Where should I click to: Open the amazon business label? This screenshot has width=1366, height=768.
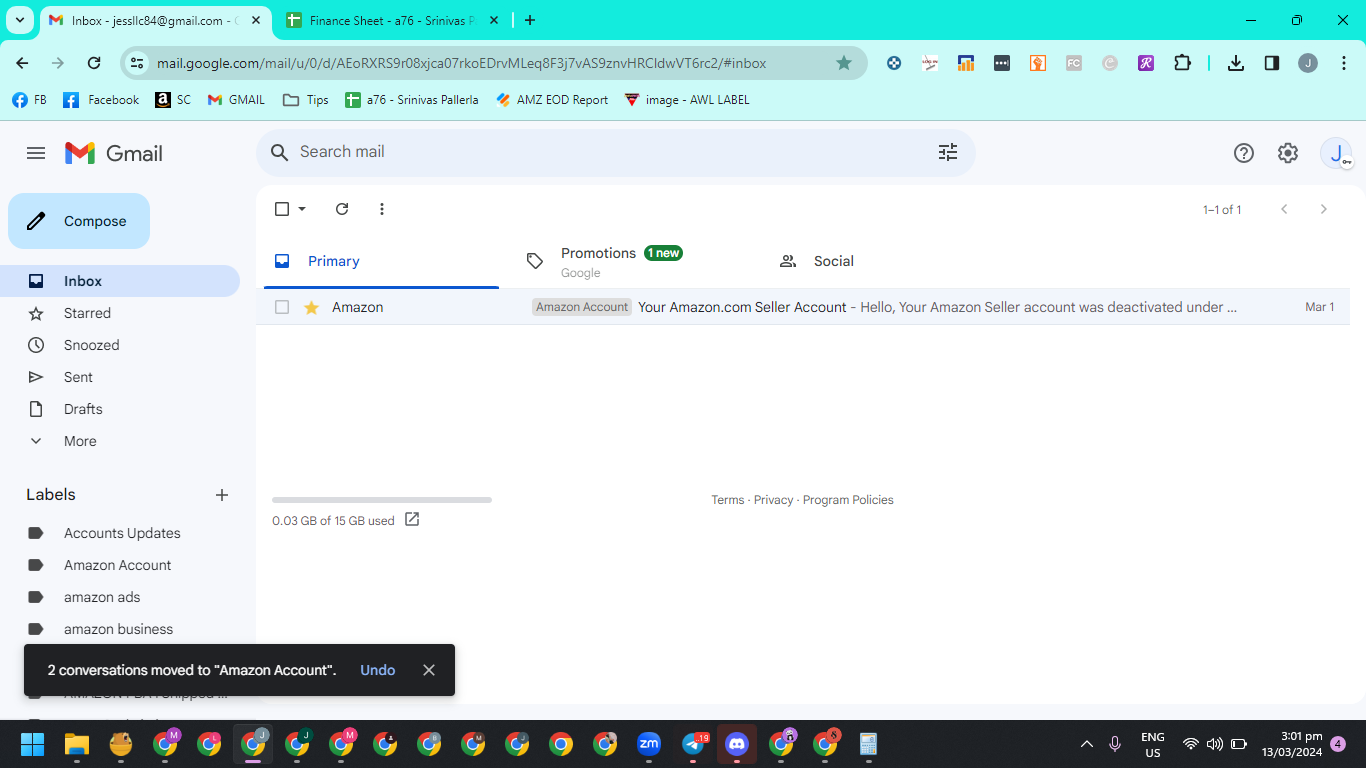[120, 629]
